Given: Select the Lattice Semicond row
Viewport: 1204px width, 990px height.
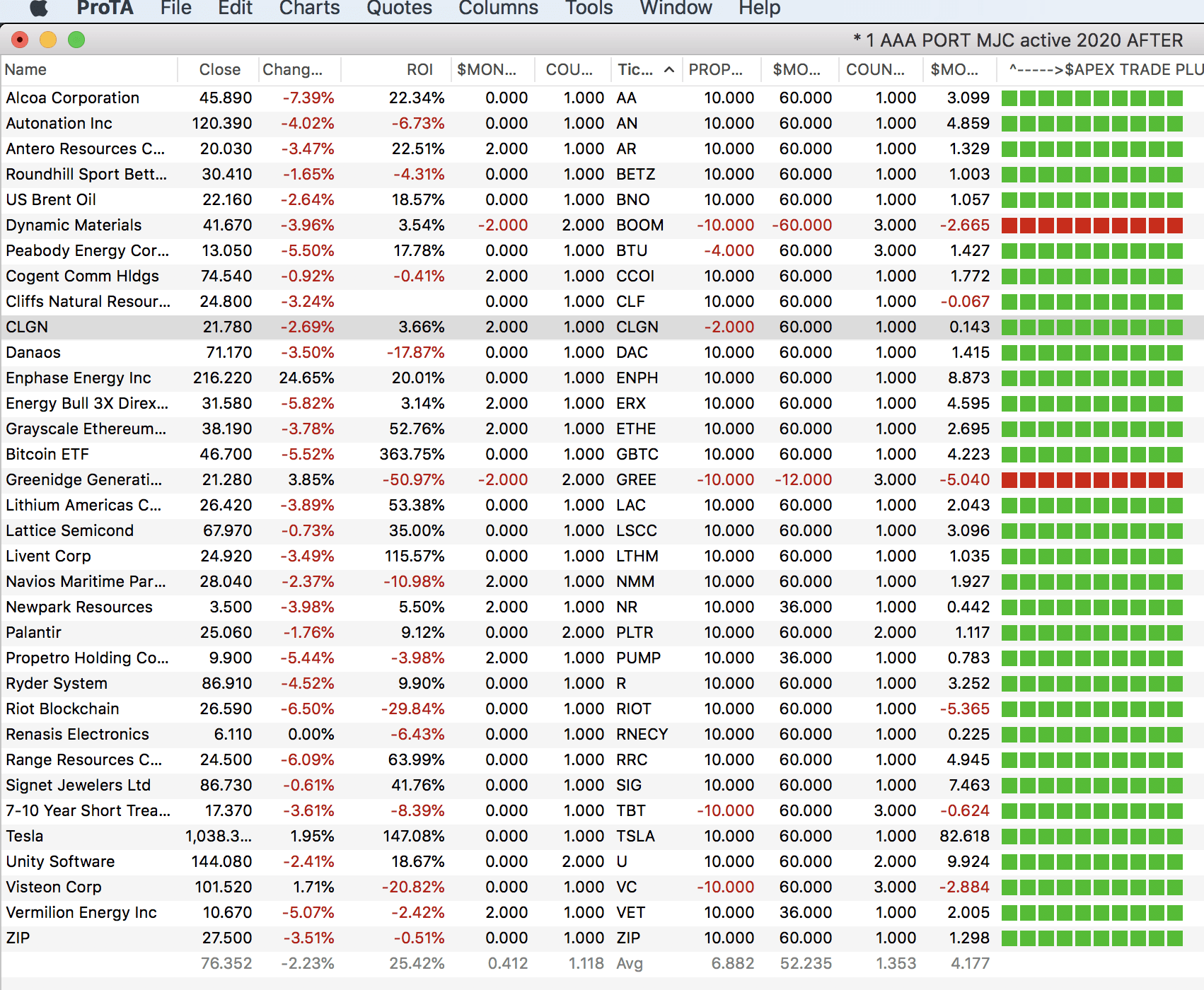Looking at the screenshot, I should 602,531.
